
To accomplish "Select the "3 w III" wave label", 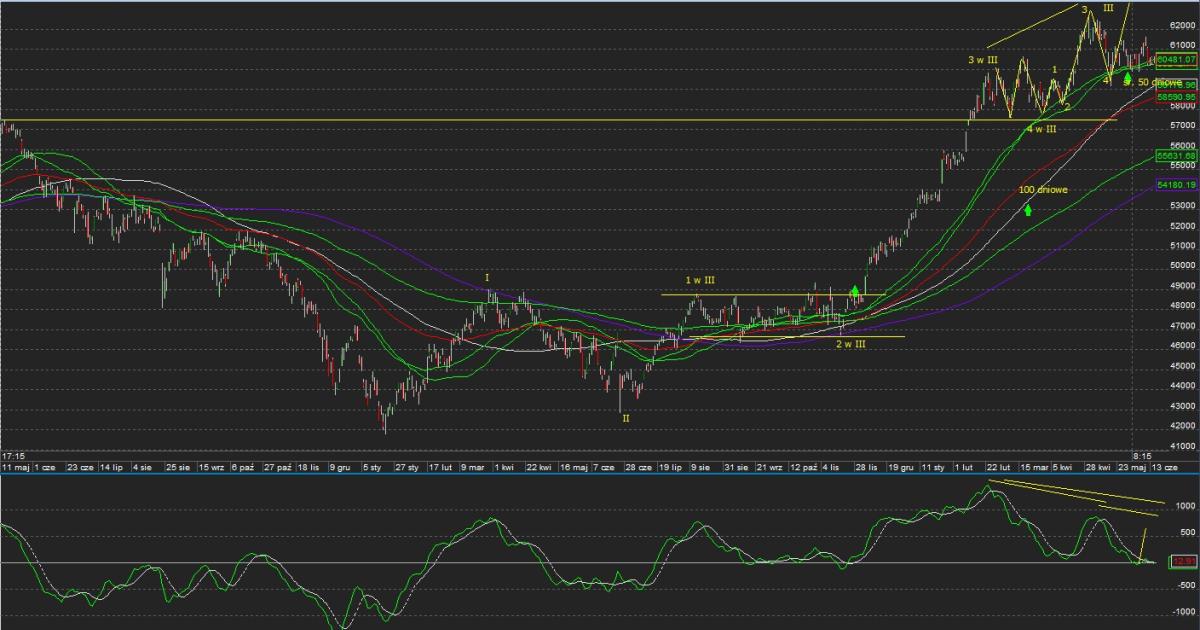I will coord(983,61).
